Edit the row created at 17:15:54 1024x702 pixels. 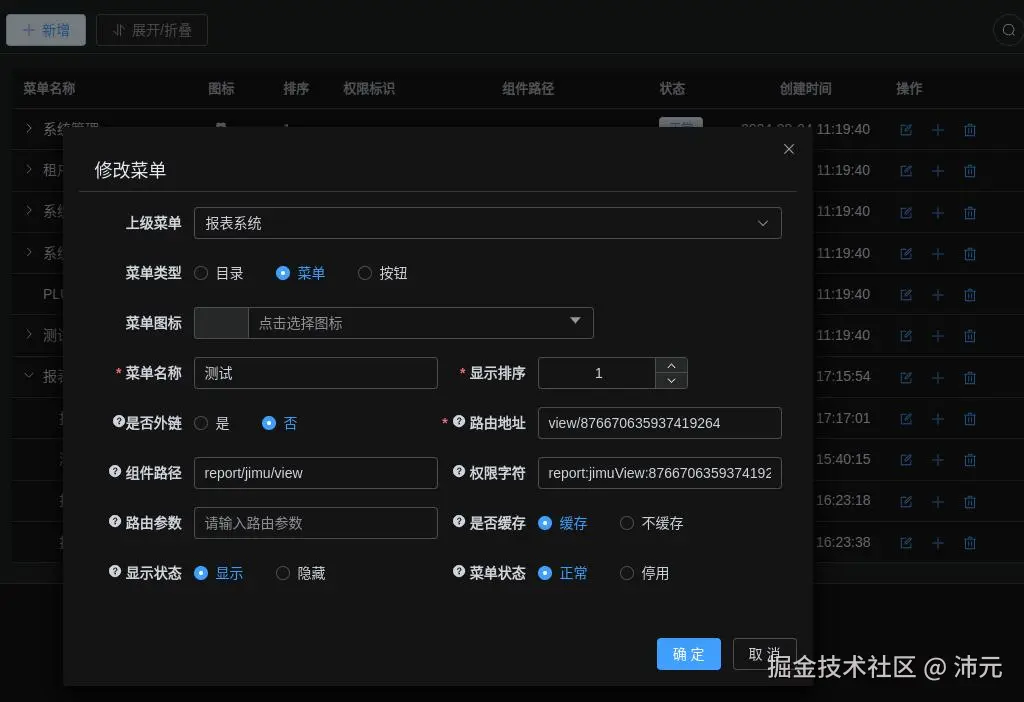tap(906, 377)
